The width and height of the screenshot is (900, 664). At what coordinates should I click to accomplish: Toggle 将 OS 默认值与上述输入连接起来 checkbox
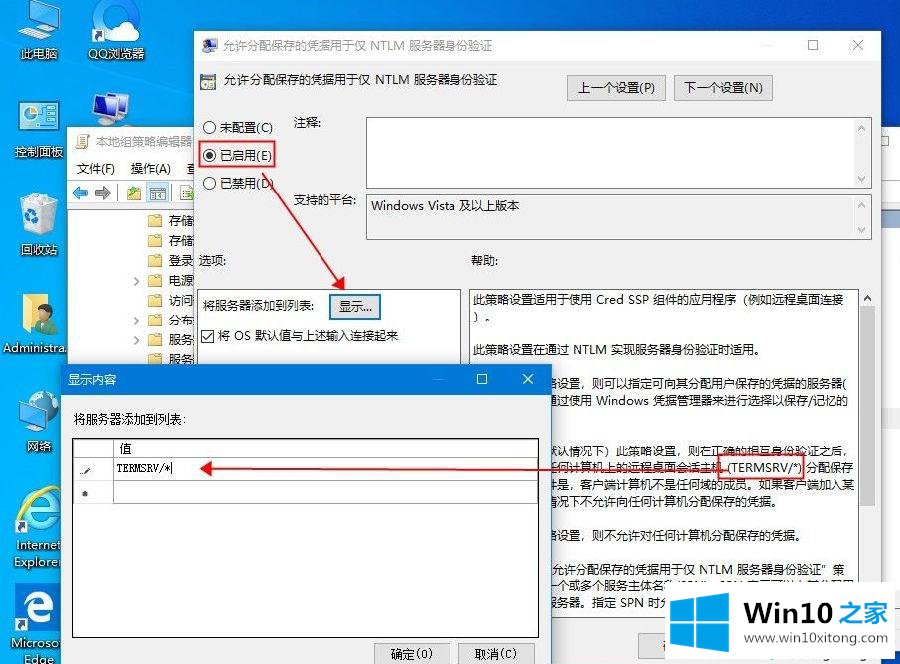pyautogui.click(x=208, y=336)
